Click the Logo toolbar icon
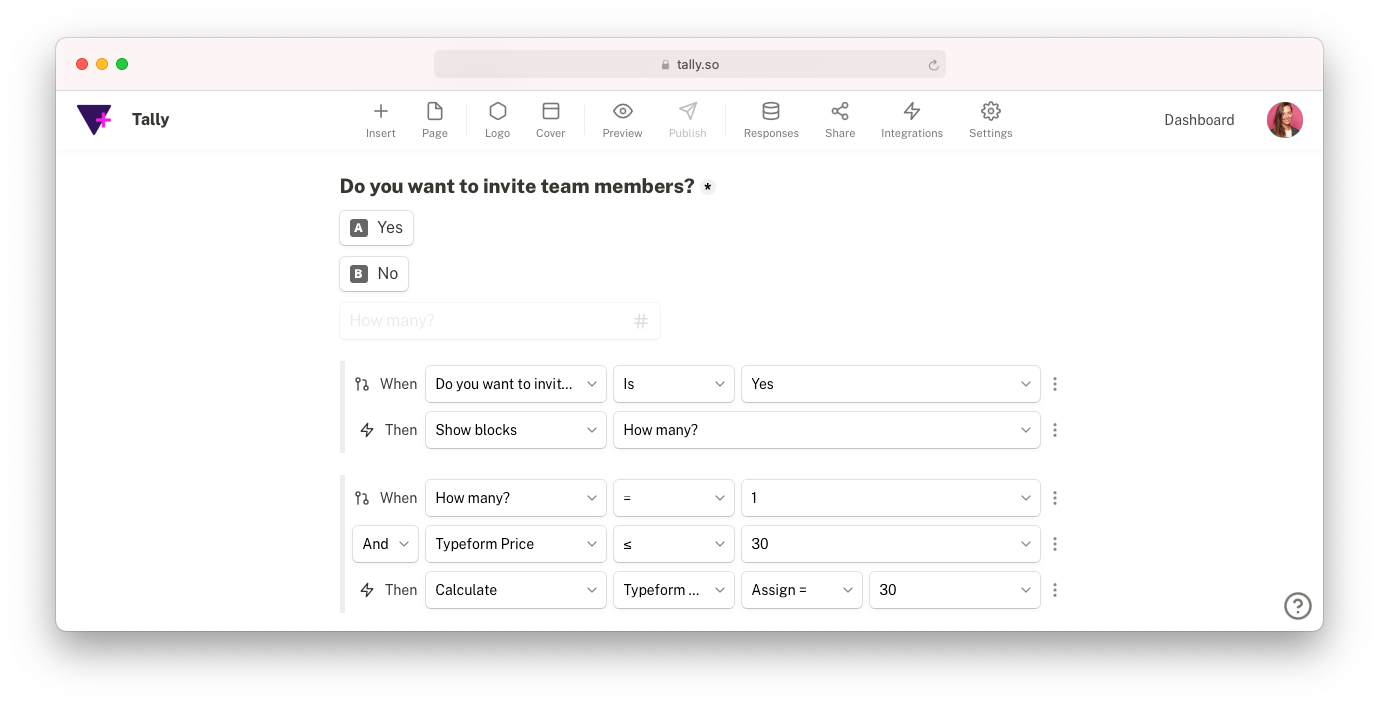This screenshot has width=1379, height=705. click(497, 120)
